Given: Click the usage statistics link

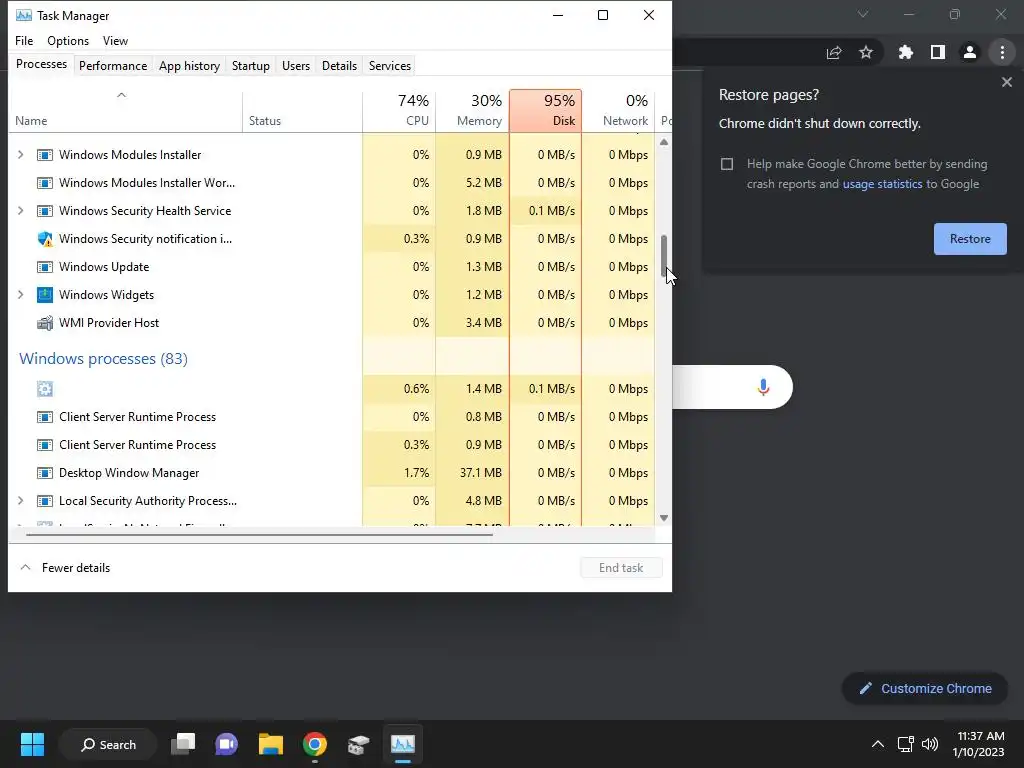Looking at the screenshot, I should (882, 184).
